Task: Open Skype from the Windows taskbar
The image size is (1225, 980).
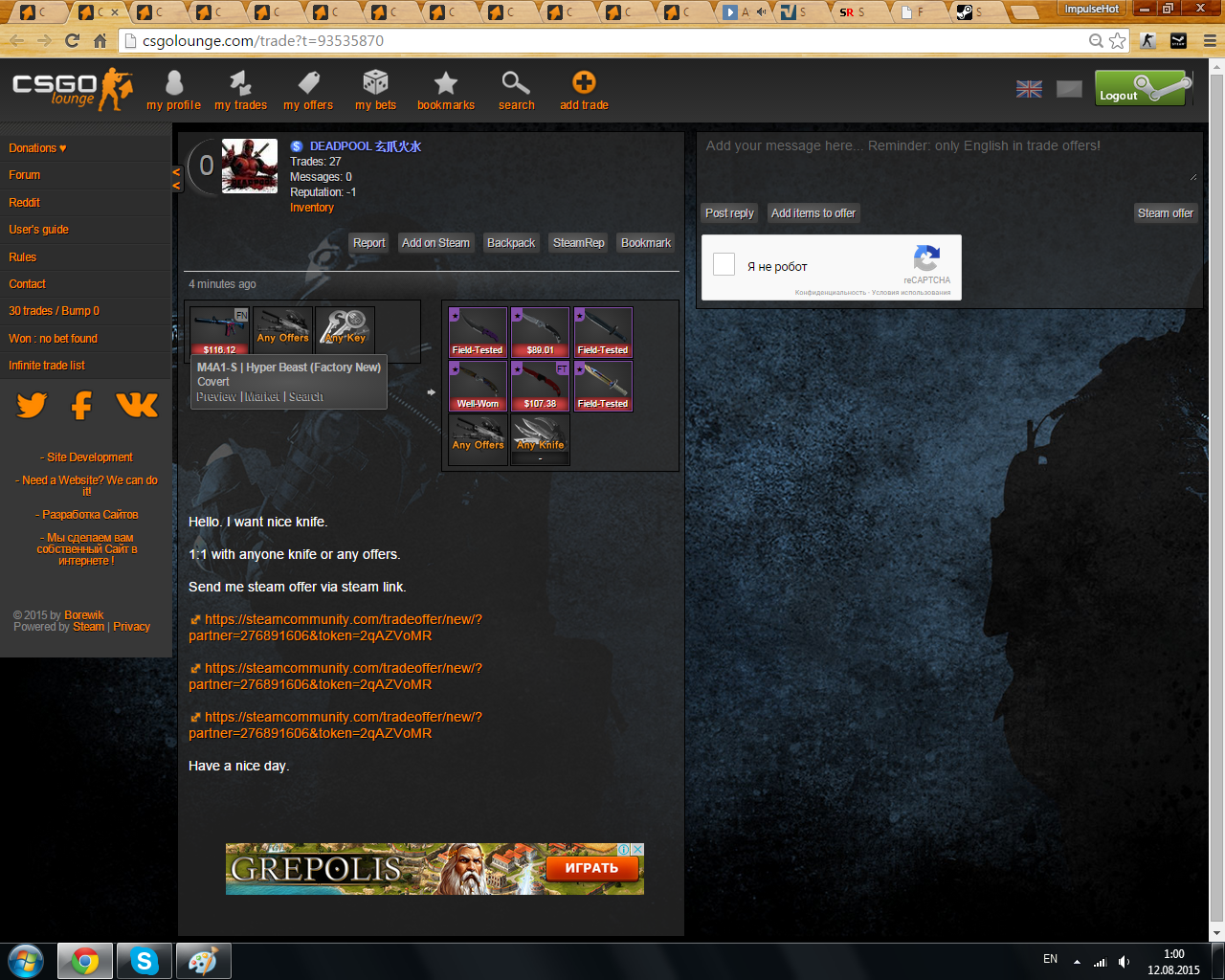Action: pyautogui.click(x=144, y=961)
